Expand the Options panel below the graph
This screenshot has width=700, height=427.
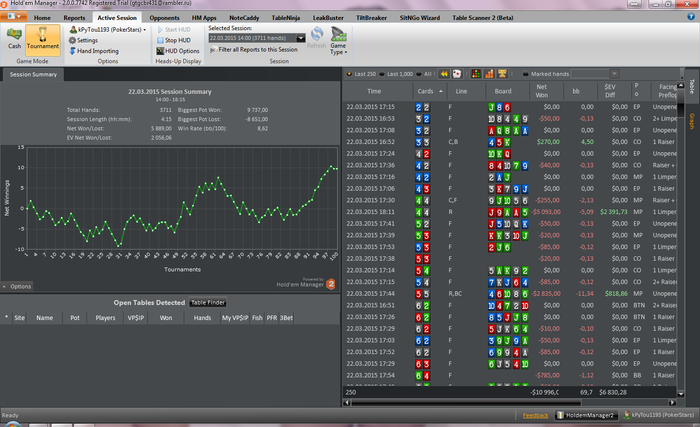click(x=17, y=287)
